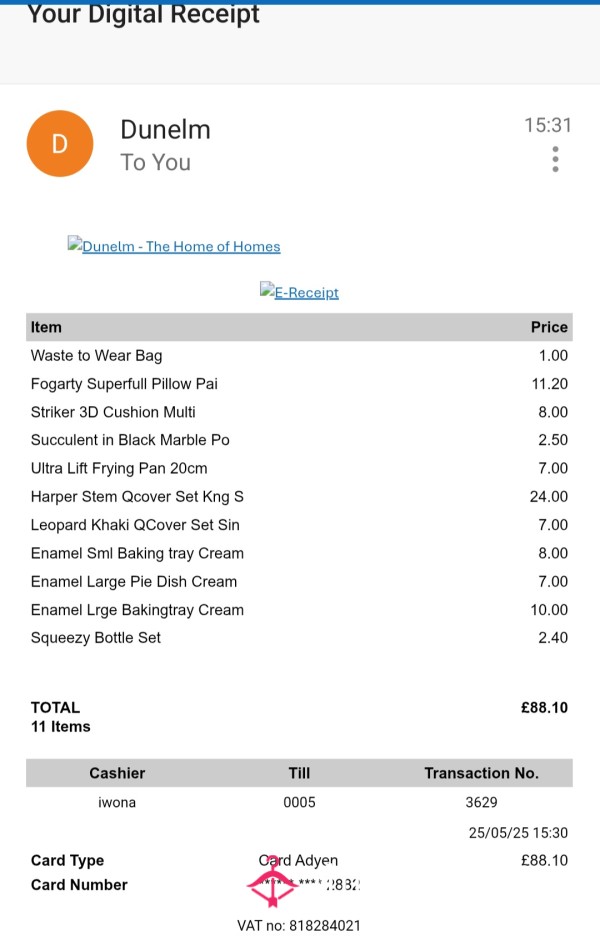Viewport: 600px width, 936px height.
Task: Click the broken Dunelm logo image icon
Action: [75, 244]
